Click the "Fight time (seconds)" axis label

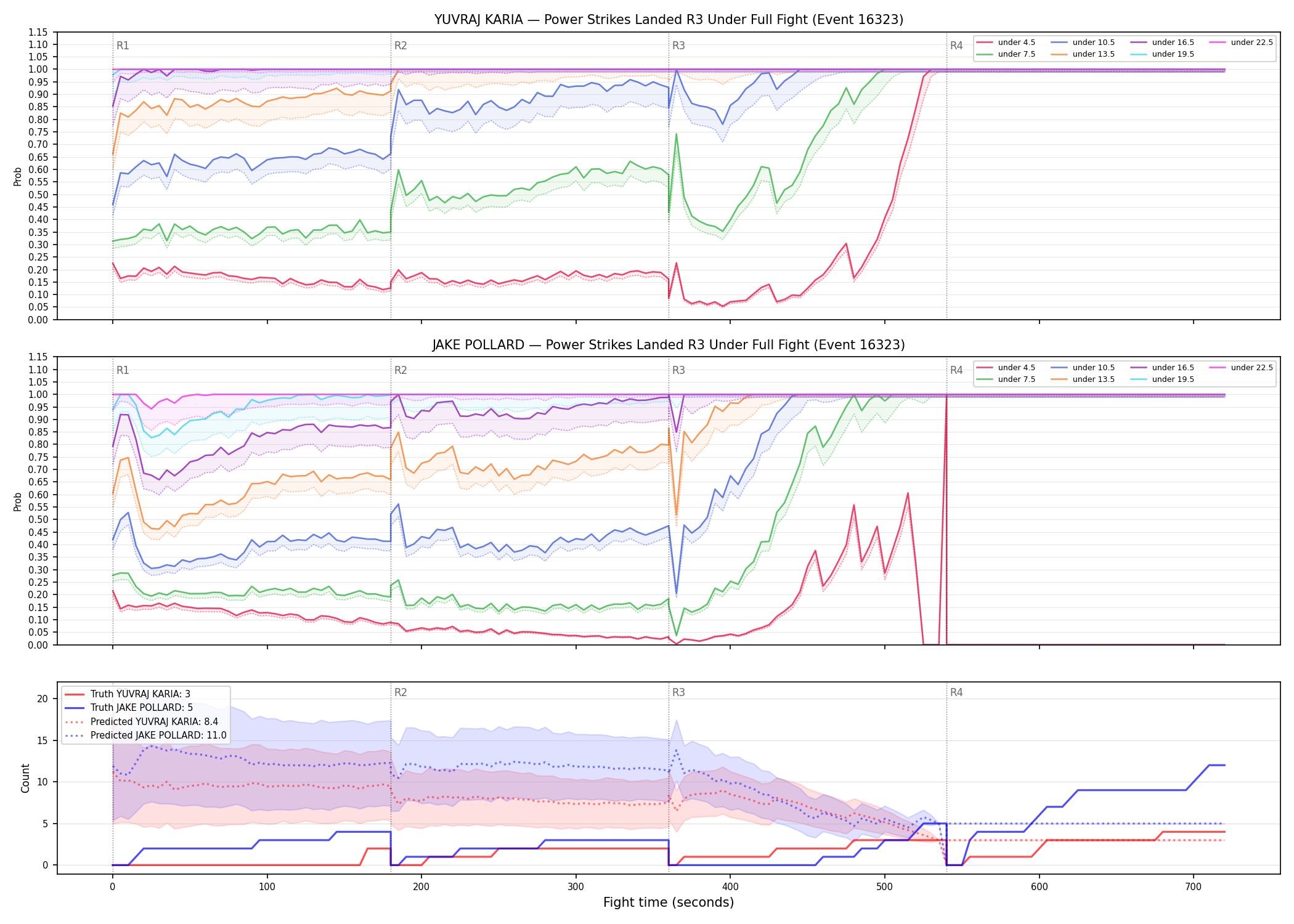pos(669,902)
